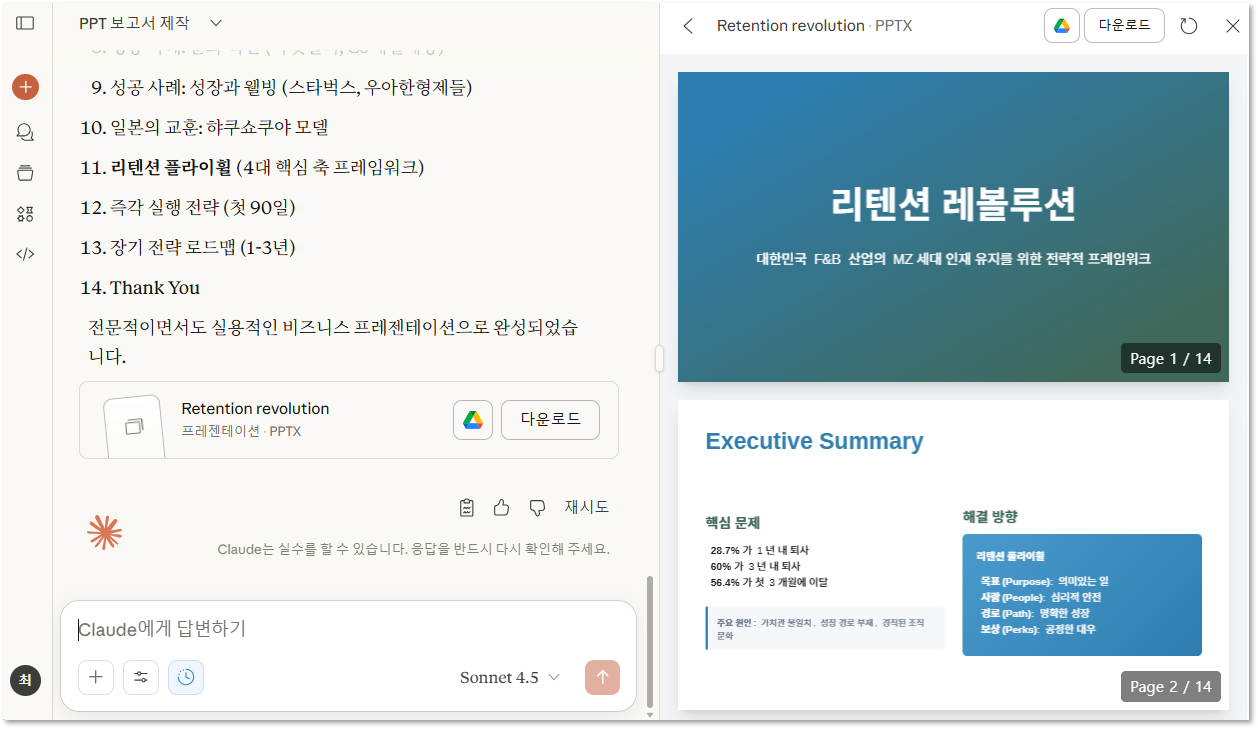Screen dimensions: 1258x729
Task: Open the Sonnet 4.5 model selector
Action: pyautogui.click(x=508, y=677)
